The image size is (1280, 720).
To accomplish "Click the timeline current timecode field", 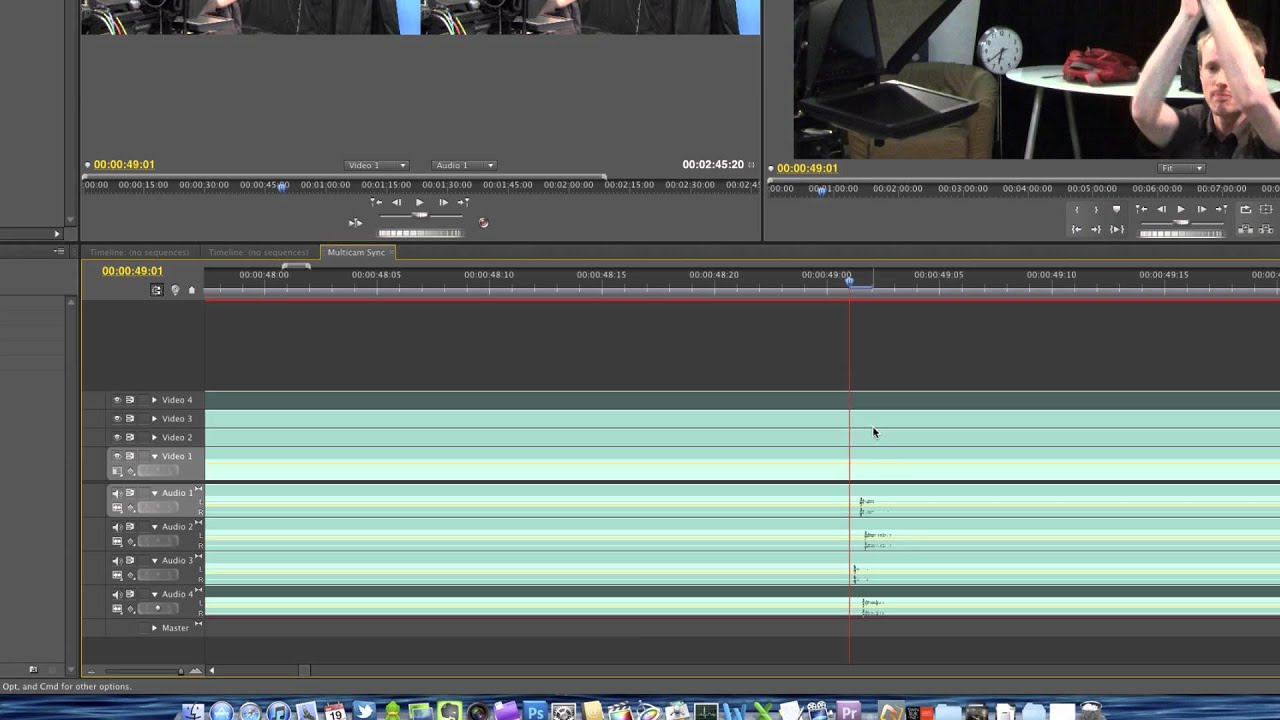I will pos(132,271).
